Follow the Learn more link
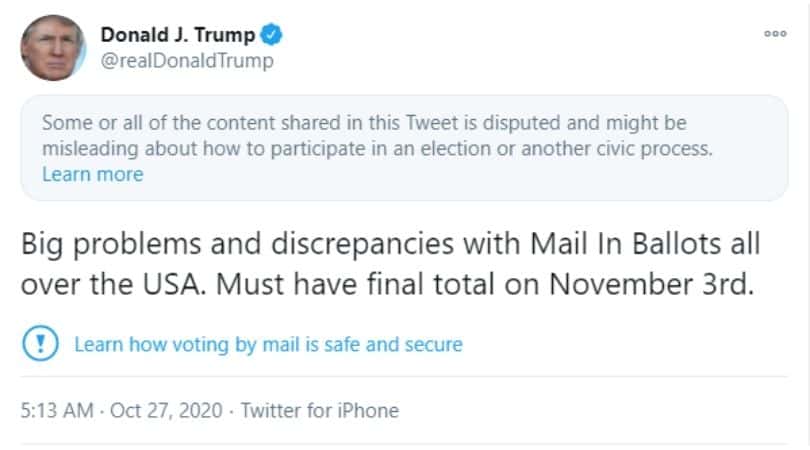Screen dimensions: 810x450 92,175
